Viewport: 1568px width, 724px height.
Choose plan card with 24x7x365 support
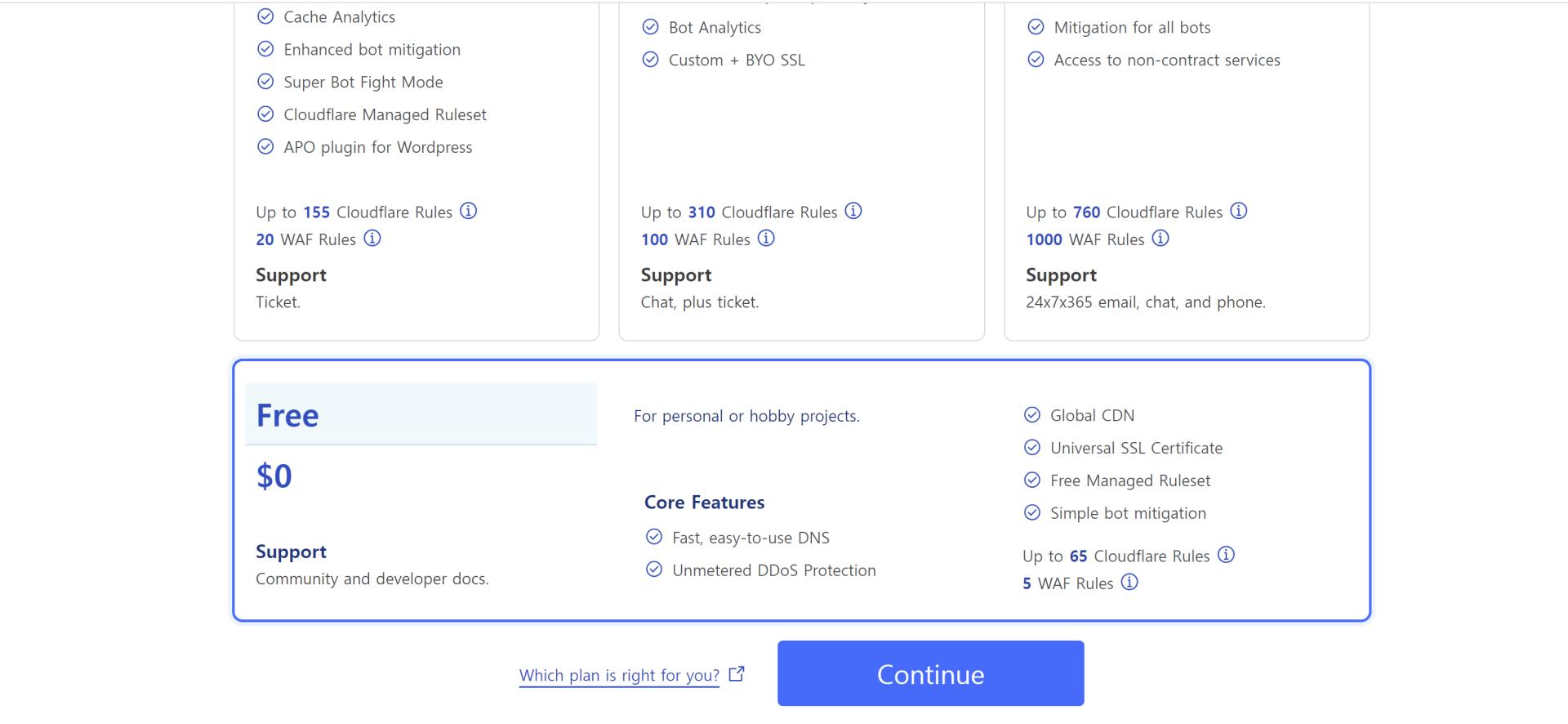[1187, 170]
